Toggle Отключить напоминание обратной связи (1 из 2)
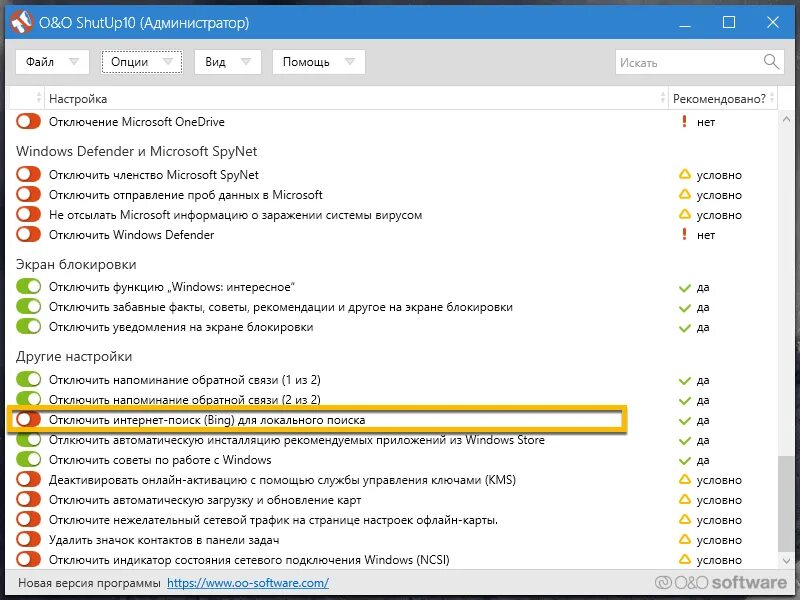The image size is (800, 600). (28, 380)
